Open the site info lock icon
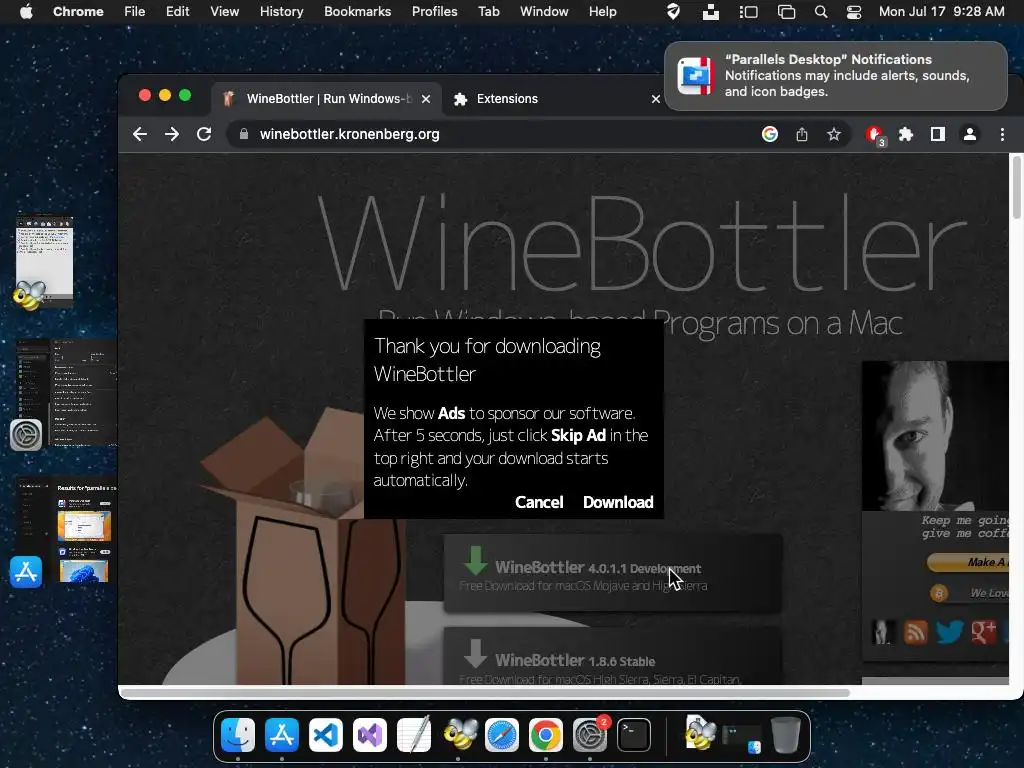This screenshot has width=1024, height=768. pos(244,135)
